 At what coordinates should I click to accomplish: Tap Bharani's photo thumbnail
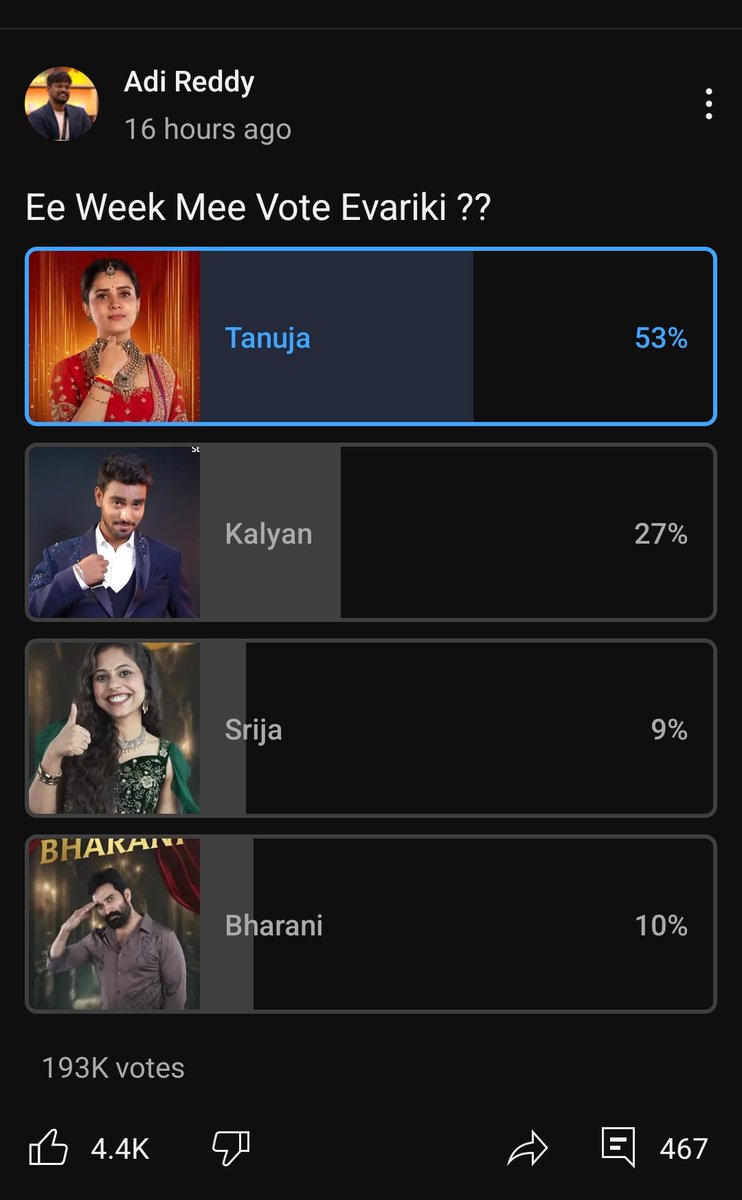114,924
